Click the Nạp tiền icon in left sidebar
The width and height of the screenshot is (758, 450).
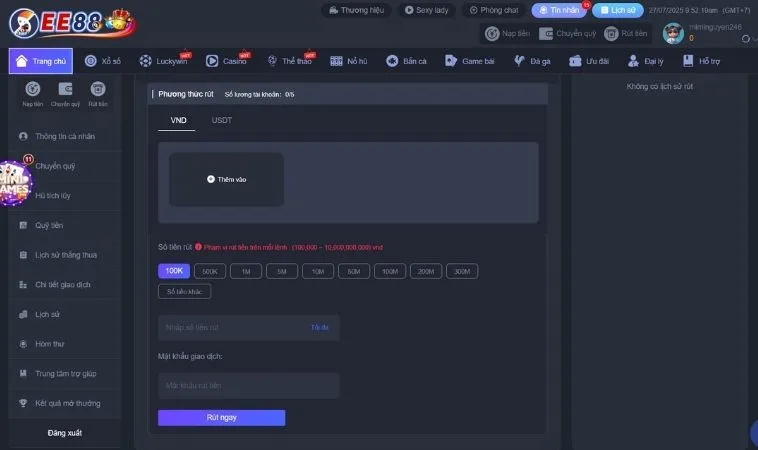point(33,89)
